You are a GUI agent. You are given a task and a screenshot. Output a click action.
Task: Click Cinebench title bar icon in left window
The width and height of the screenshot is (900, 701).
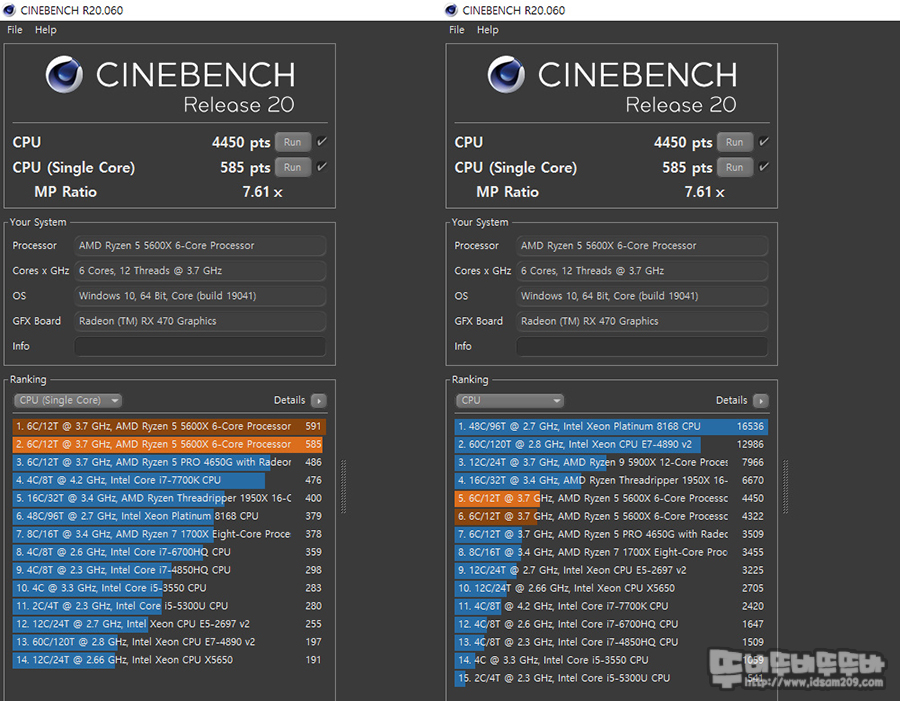coord(9,10)
